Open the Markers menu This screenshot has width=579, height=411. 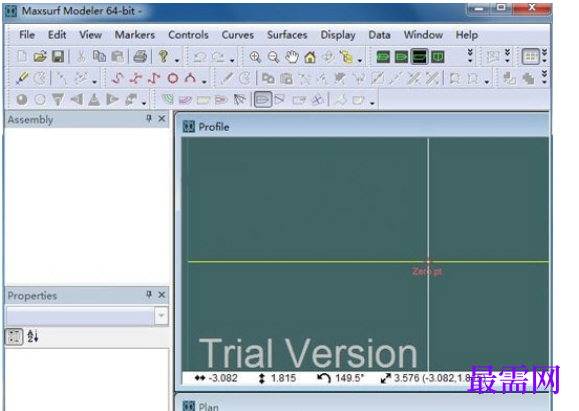(135, 35)
